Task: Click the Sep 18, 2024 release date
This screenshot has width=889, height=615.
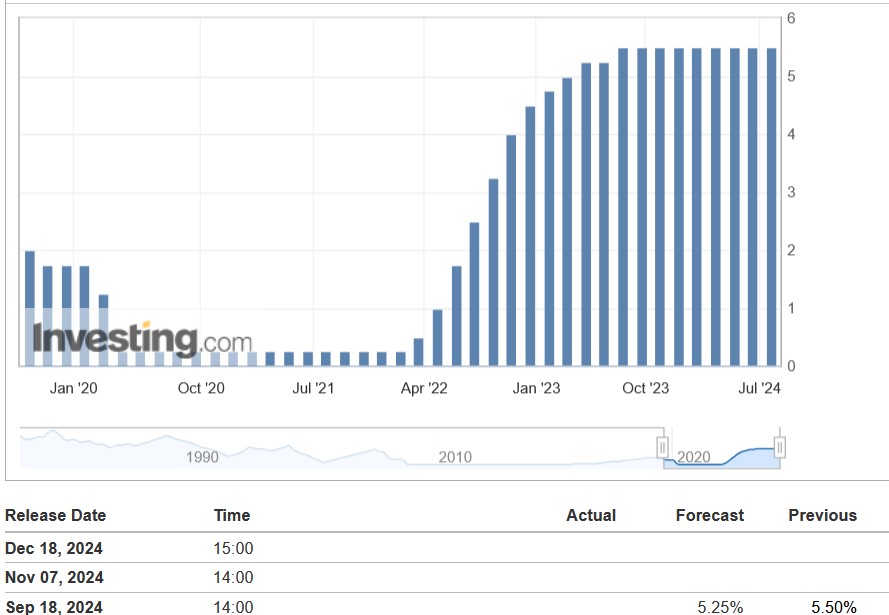Action: pyautogui.click(x=54, y=606)
